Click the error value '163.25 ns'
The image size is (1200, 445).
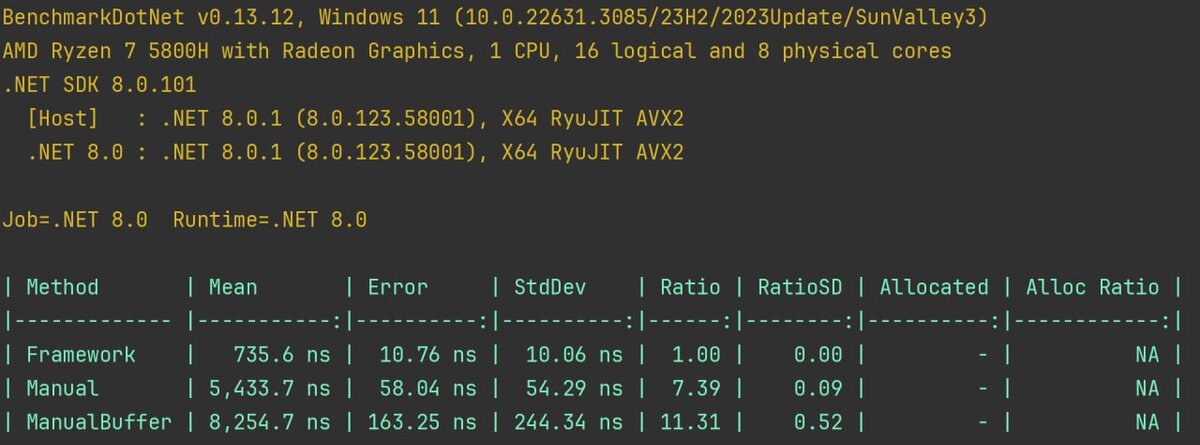pyautogui.click(x=421, y=422)
